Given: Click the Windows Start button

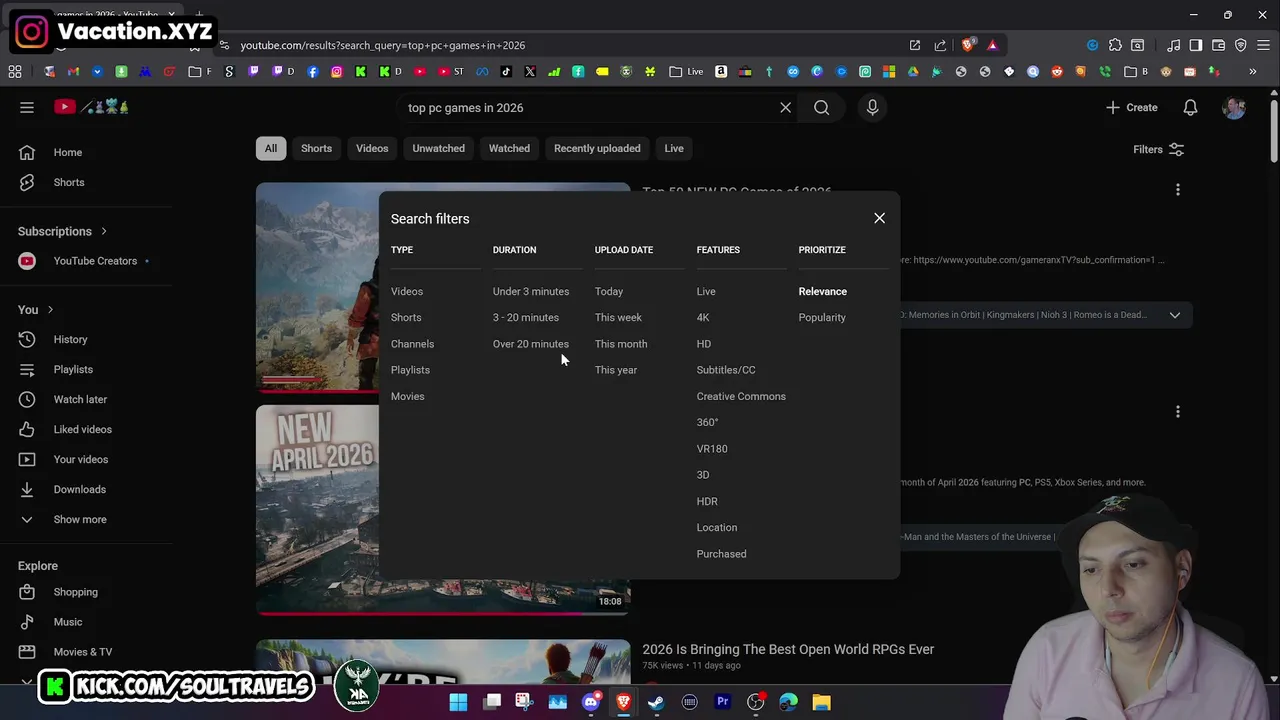Looking at the screenshot, I should (458, 702).
